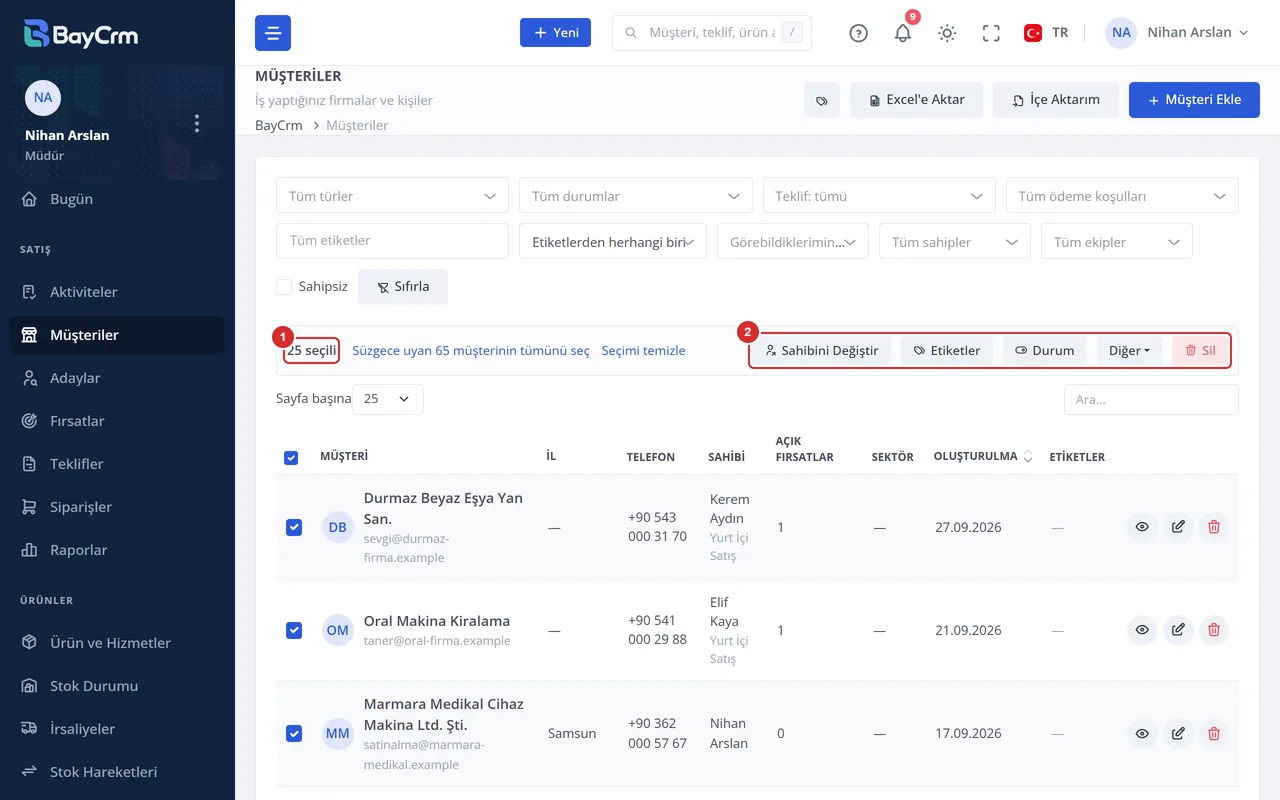Image resolution: width=1280 pixels, height=800 pixels.
Task: View Oral Makina Kiralama details
Action: [1142, 630]
